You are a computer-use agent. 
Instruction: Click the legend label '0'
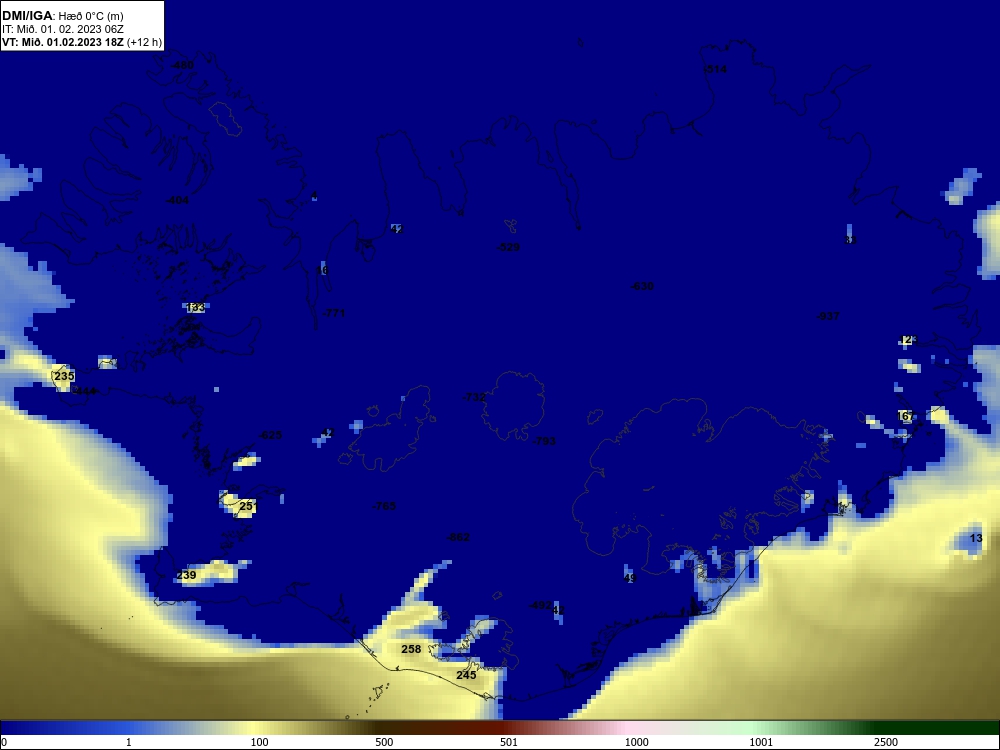[4, 742]
